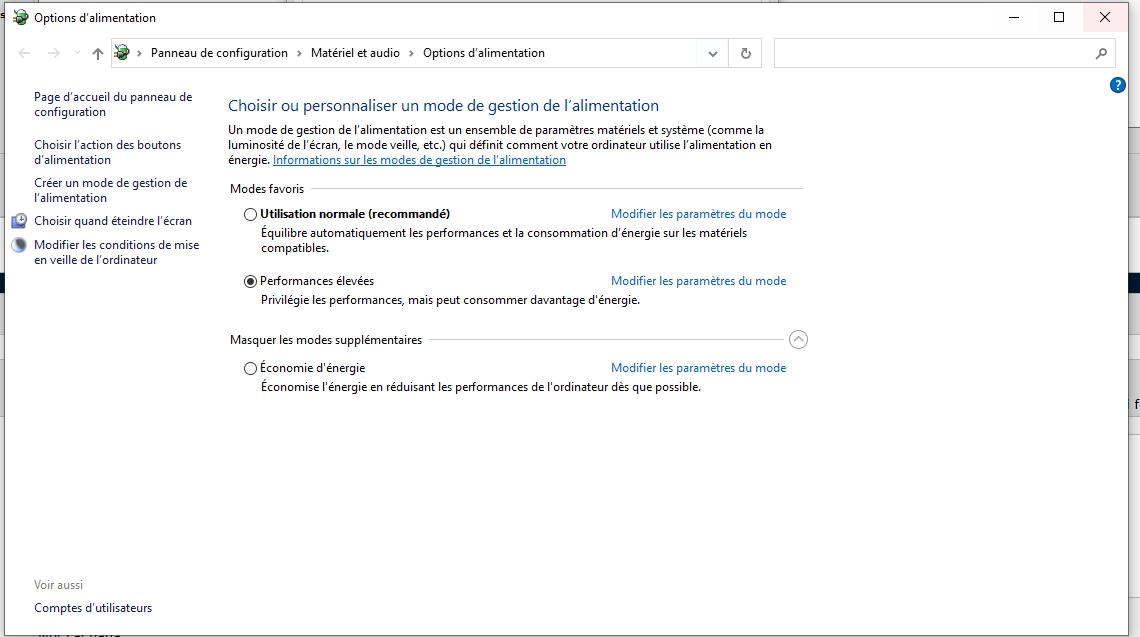Open Créer un mode de gestion de l'alimentation
This screenshot has height=637, width=1140.
(110, 190)
